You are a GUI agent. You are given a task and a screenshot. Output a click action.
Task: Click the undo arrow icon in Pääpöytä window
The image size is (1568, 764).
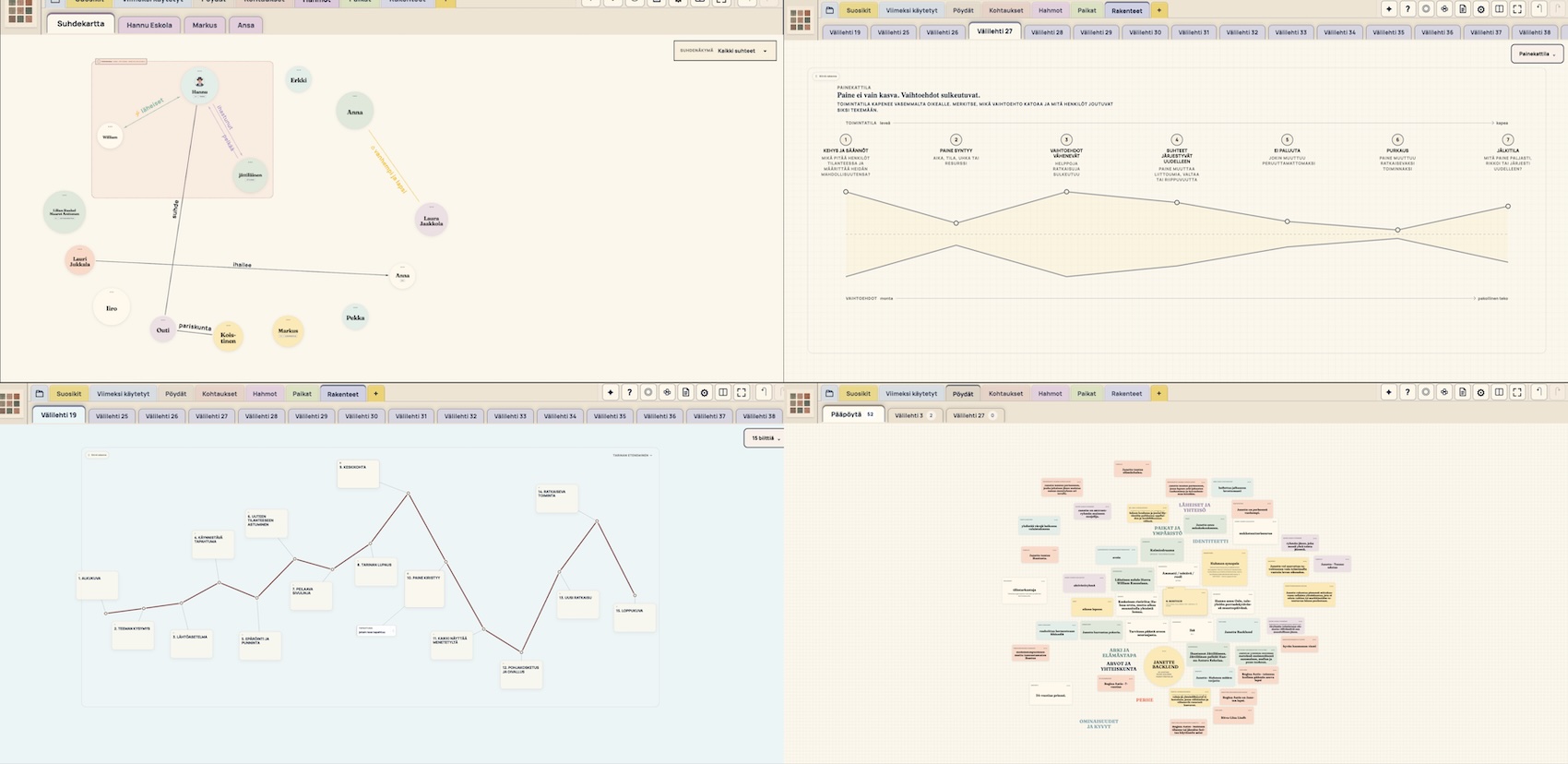pyautogui.click(x=1538, y=393)
